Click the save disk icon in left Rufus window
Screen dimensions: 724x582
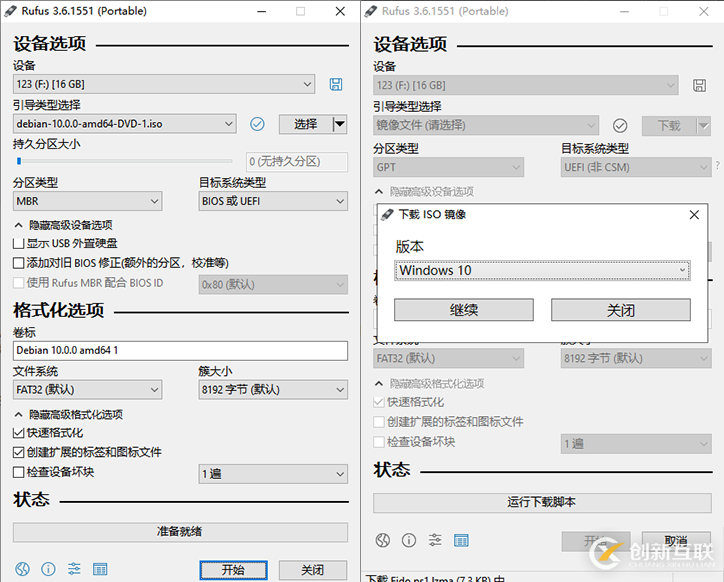point(336,84)
